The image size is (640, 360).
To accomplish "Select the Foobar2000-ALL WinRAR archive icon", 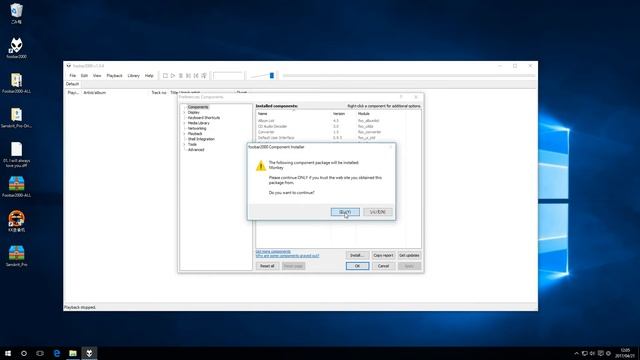I will [16, 187].
